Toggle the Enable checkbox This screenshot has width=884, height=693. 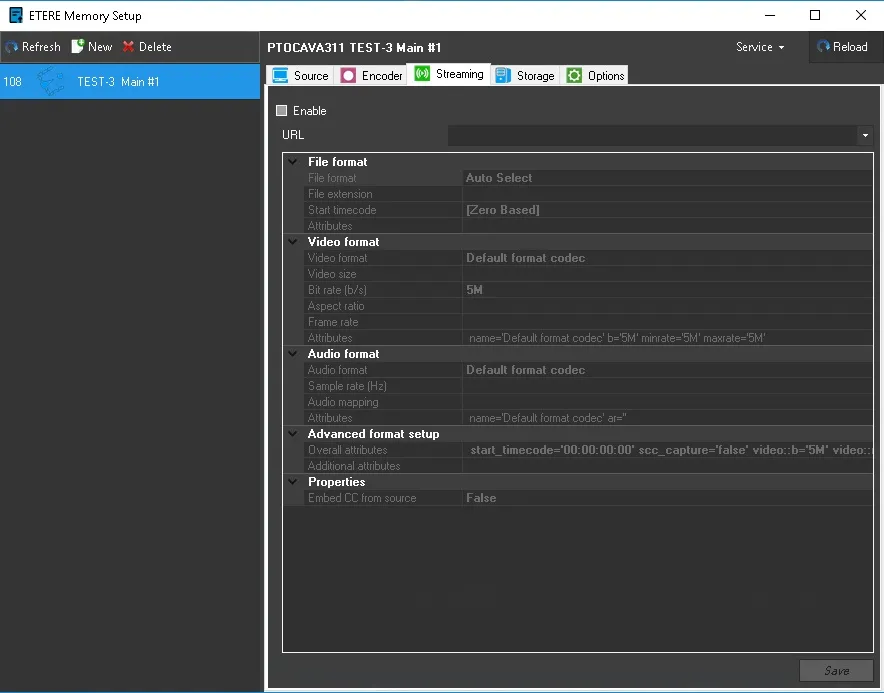tap(281, 111)
